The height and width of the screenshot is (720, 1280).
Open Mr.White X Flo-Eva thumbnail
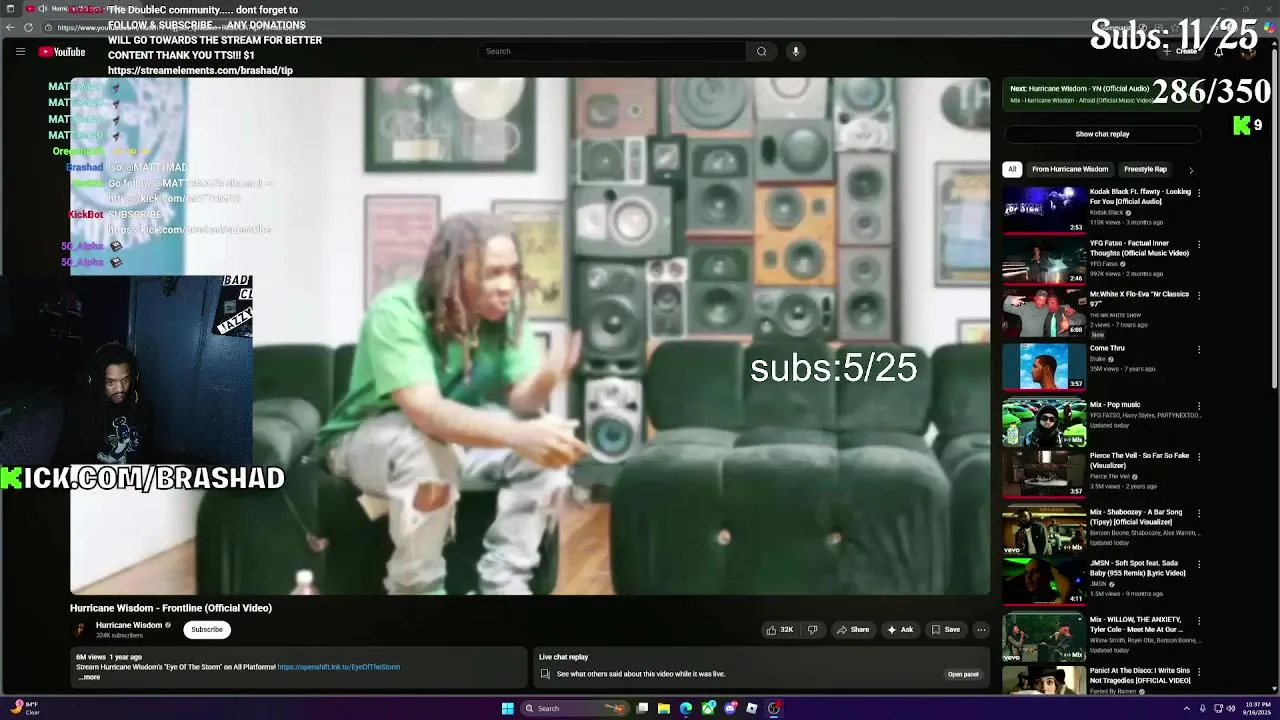[x=1044, y=313]
